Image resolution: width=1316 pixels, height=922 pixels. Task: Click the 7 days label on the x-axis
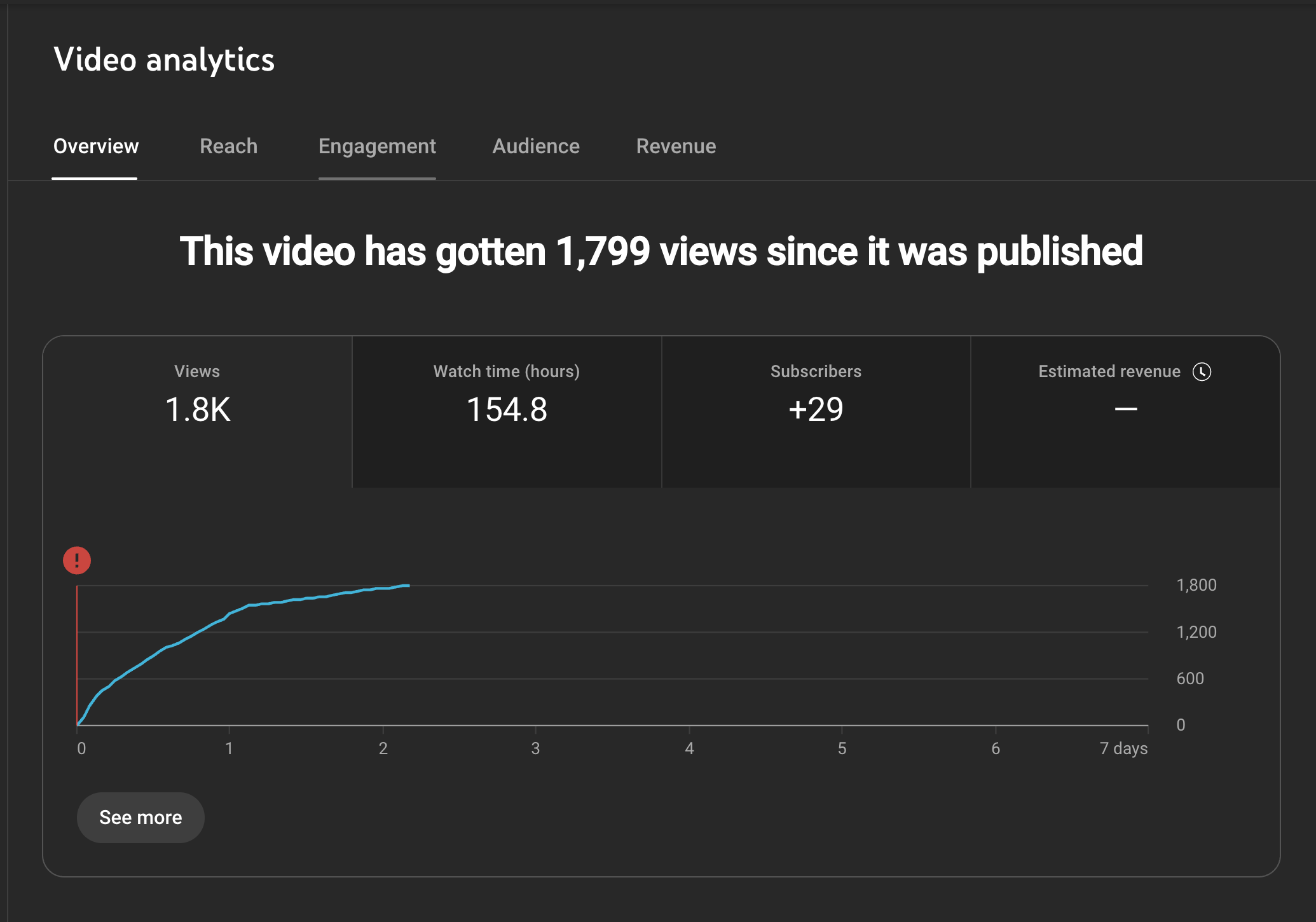1123,748
